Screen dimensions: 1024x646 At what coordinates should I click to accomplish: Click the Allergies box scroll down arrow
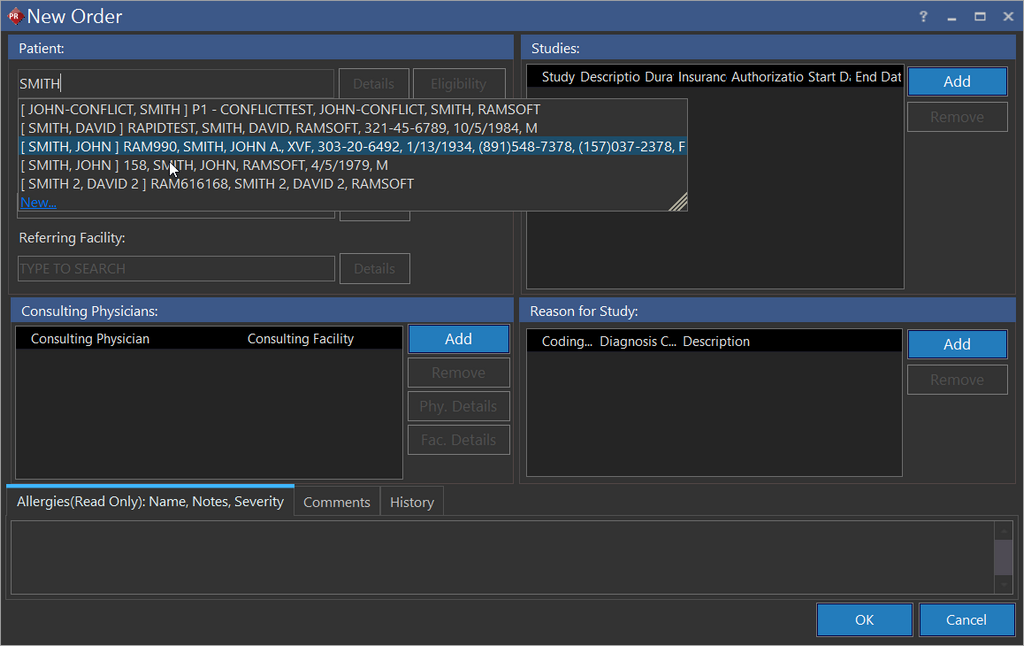pos(1003,584)
